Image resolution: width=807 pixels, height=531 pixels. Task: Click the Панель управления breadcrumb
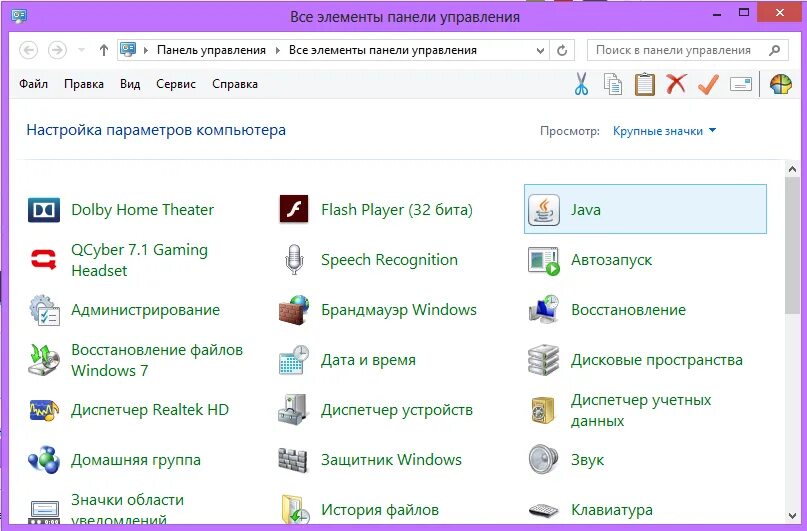click(211, 50)
